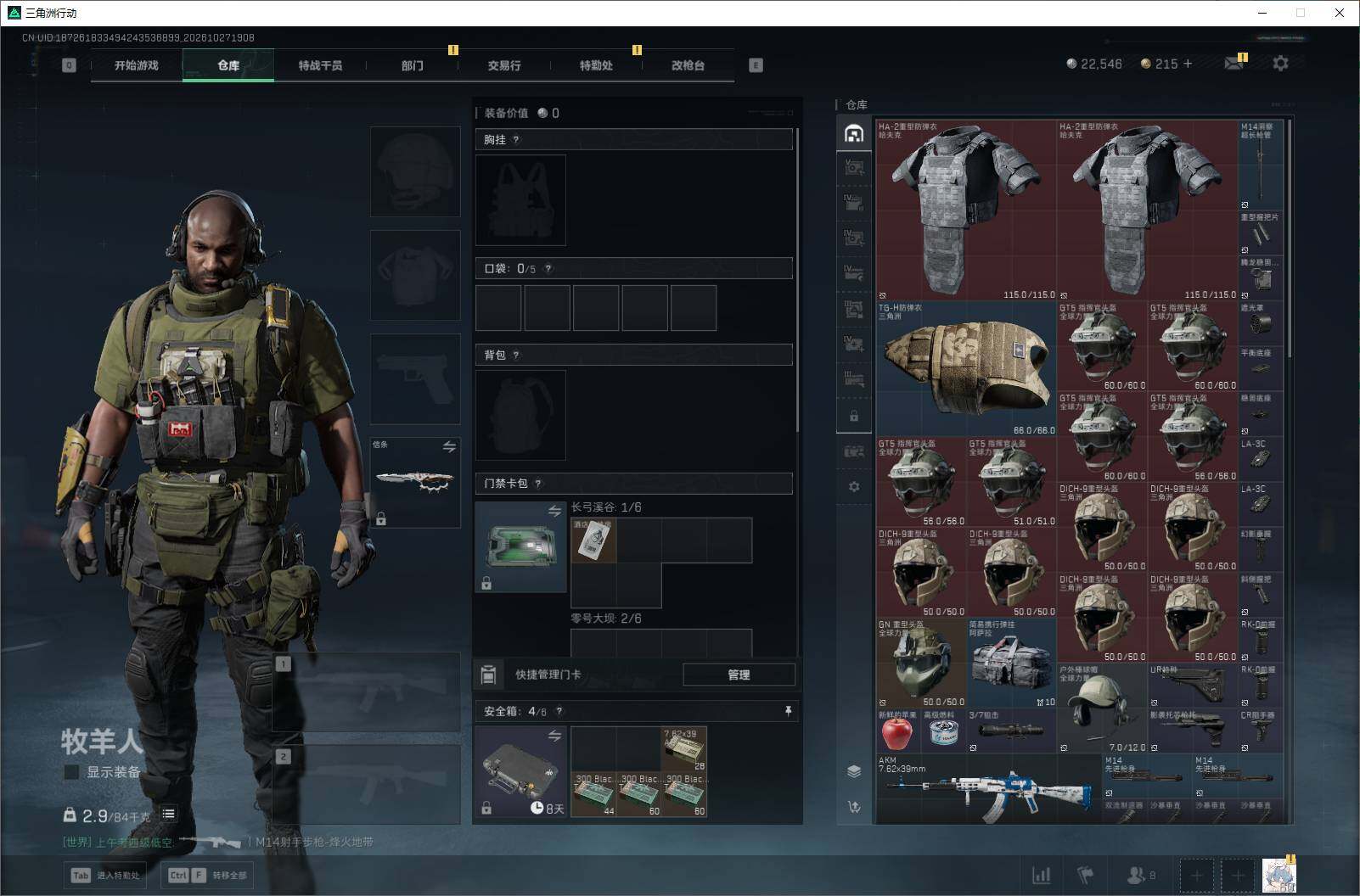
Task: Select the 7.62x39 ammo box in the safe box
Action: pyautogui.click(x=684, y=748)
